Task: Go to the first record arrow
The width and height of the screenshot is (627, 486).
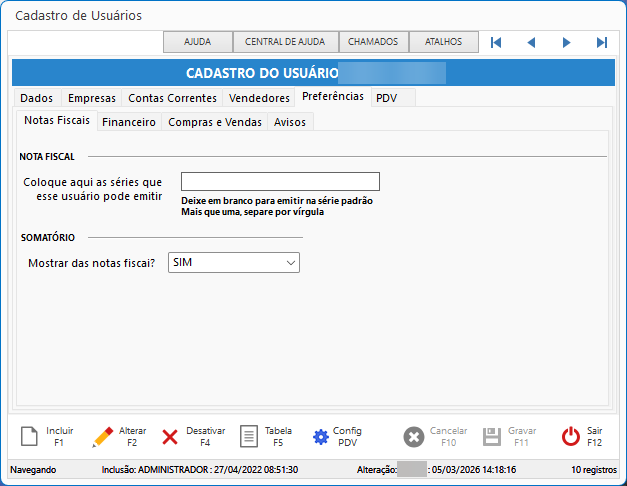Action: pyautogui.click(x=496, y=42)
